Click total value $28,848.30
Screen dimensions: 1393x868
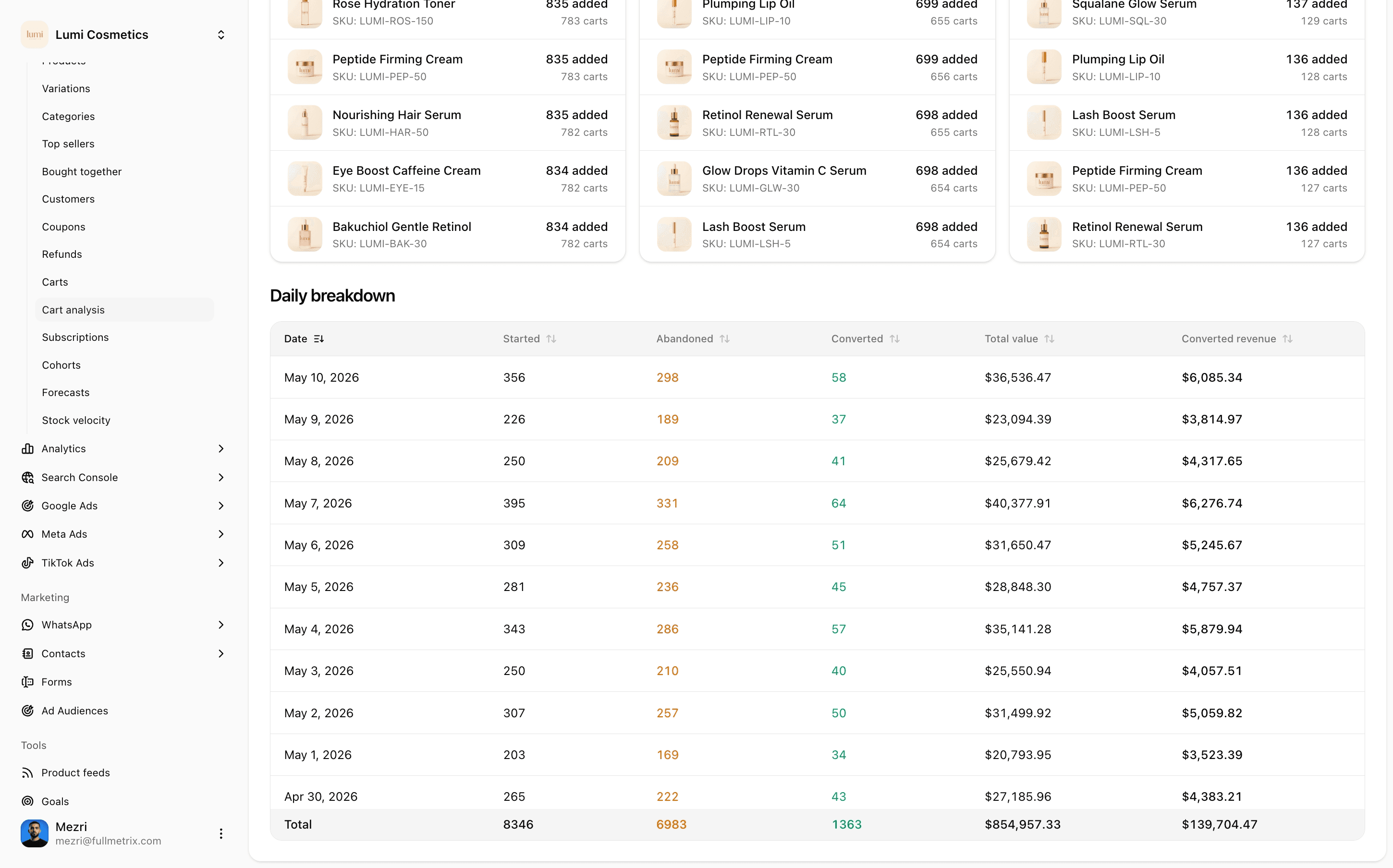click(1017, 587)
